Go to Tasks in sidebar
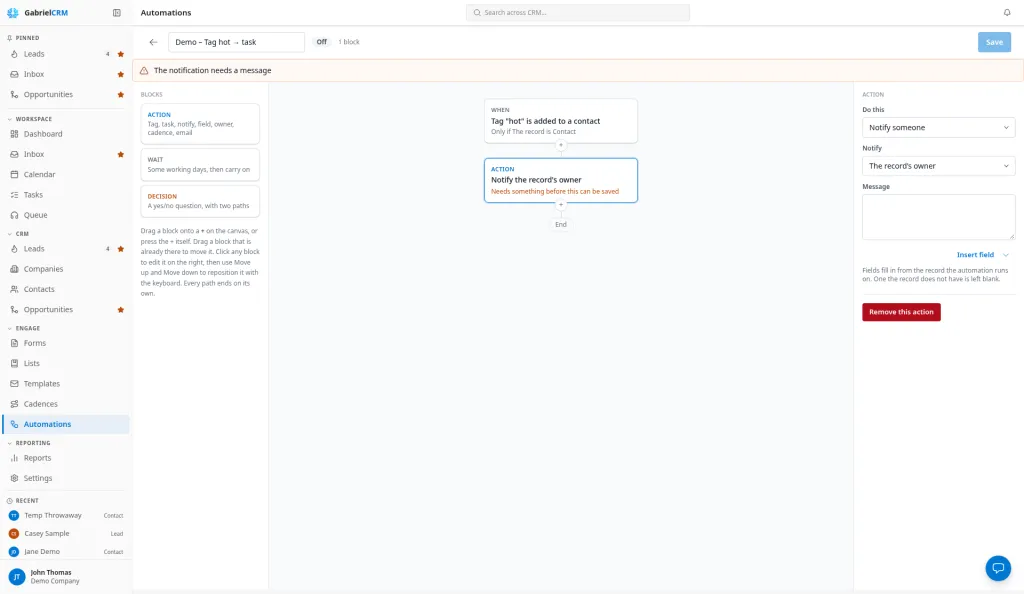Image resolution: width=1024 pixels, height=594 pixels. (65, 195)
